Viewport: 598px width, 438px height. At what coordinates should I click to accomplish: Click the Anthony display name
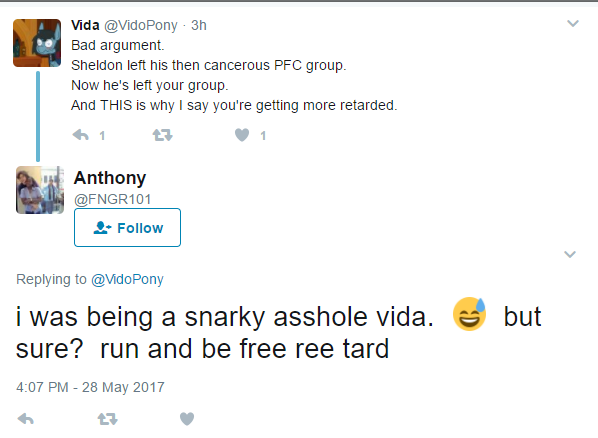[110, 178]
